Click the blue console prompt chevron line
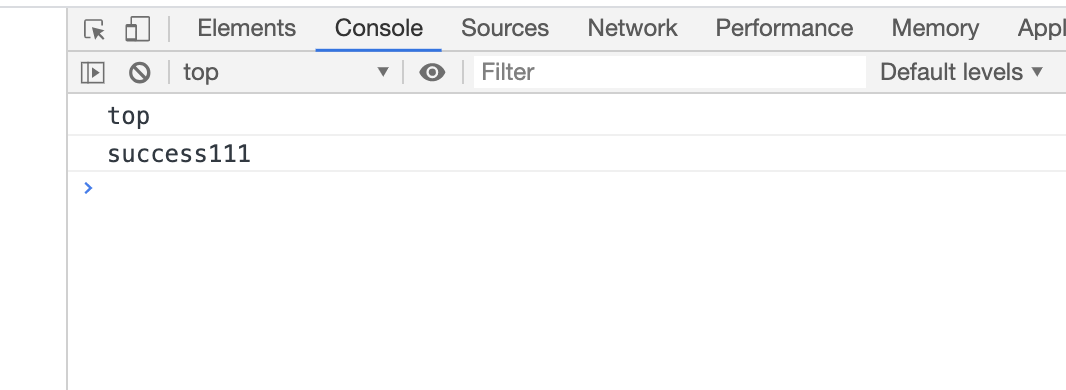Screen dimensions: 1066x390 pyautogui.click(x=567, y=188)
